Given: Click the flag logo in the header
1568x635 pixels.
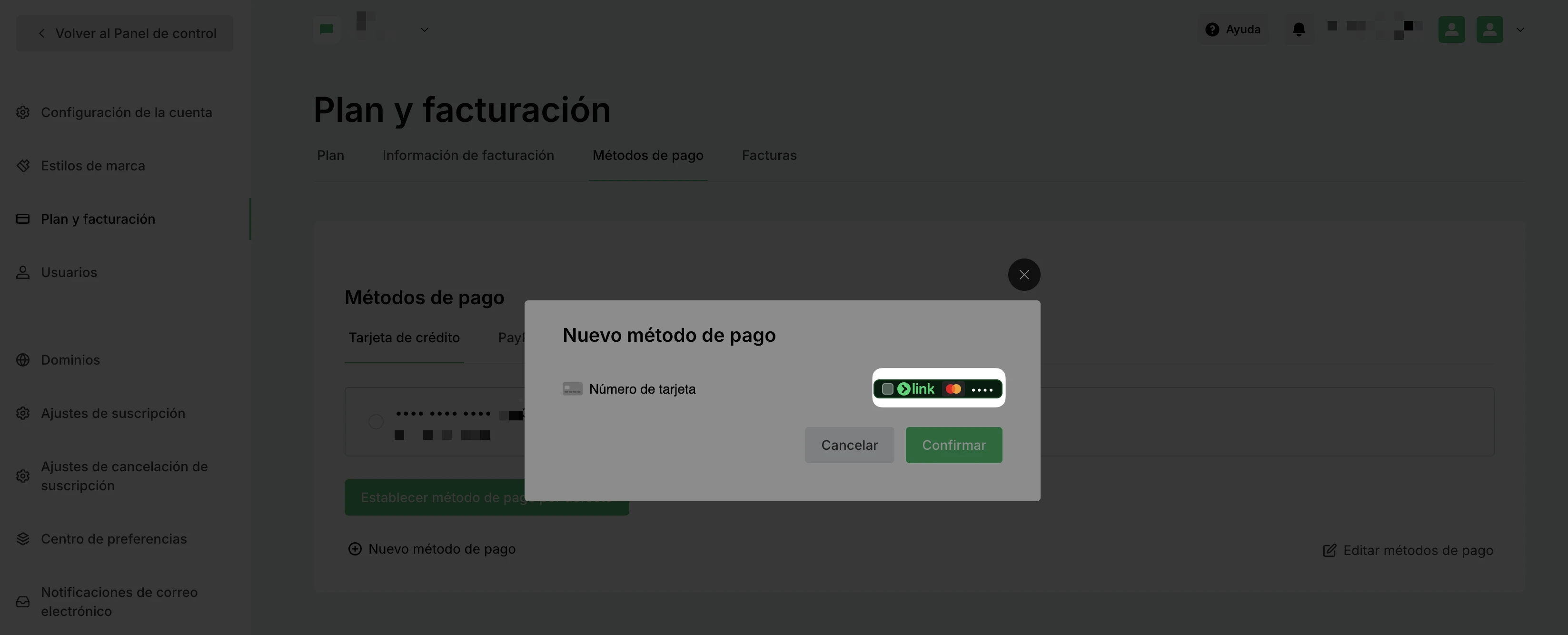Looking at the screenshot, I should pyautogui.click(x=327, y=29).
